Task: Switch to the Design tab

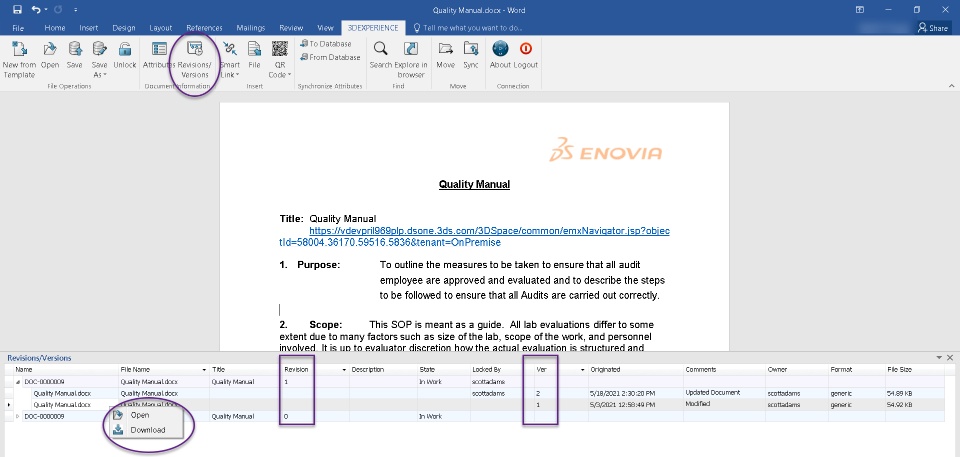Action: click(124, 28)
